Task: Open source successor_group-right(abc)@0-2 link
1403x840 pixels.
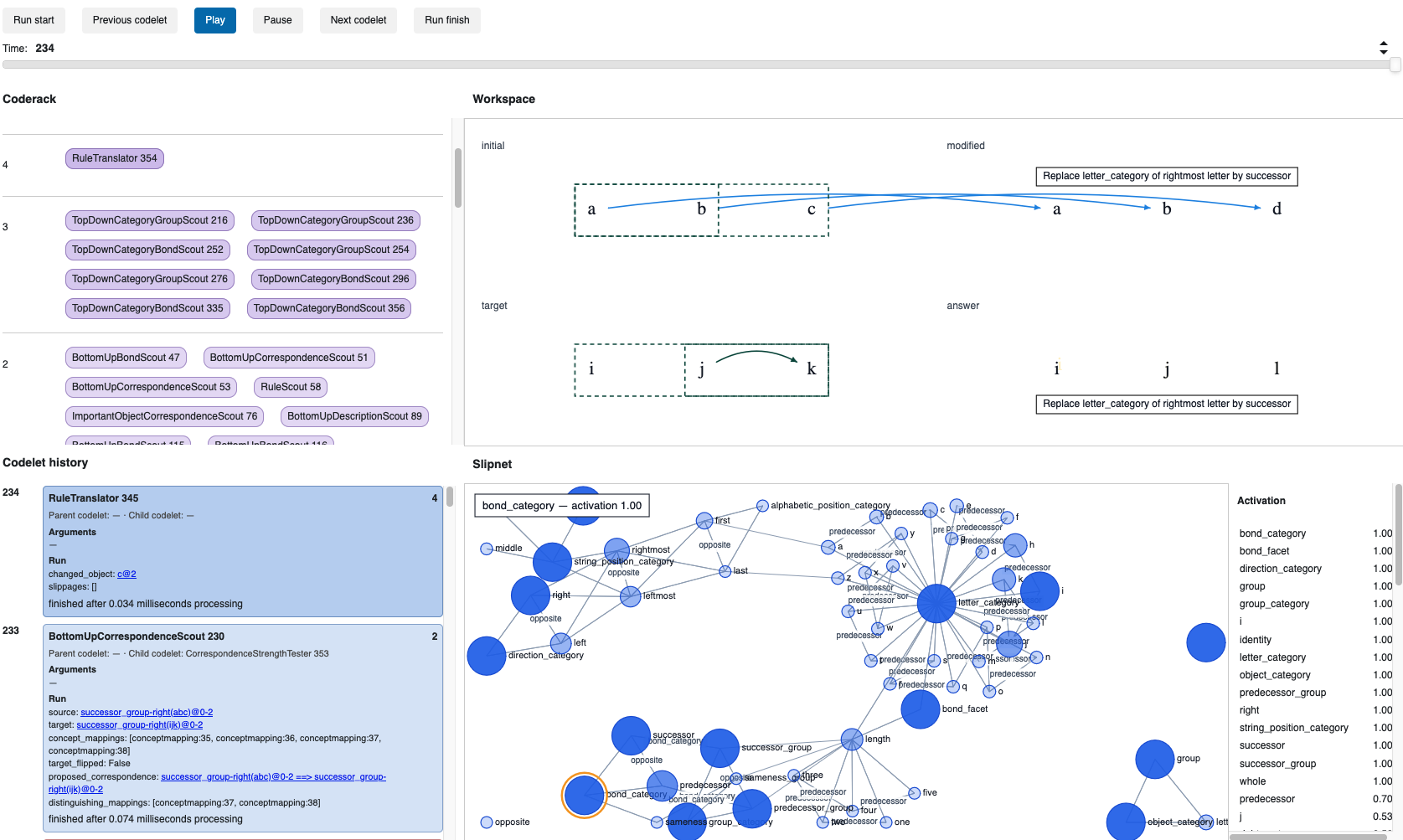Action: pyautogui.click(x=147, y=713)
